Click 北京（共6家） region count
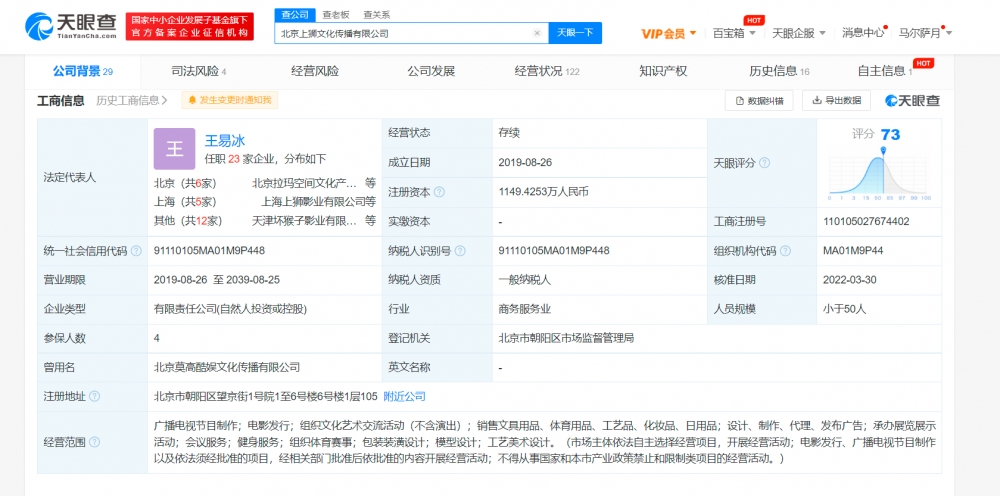 pyautogui.click(x=186, y=184)
